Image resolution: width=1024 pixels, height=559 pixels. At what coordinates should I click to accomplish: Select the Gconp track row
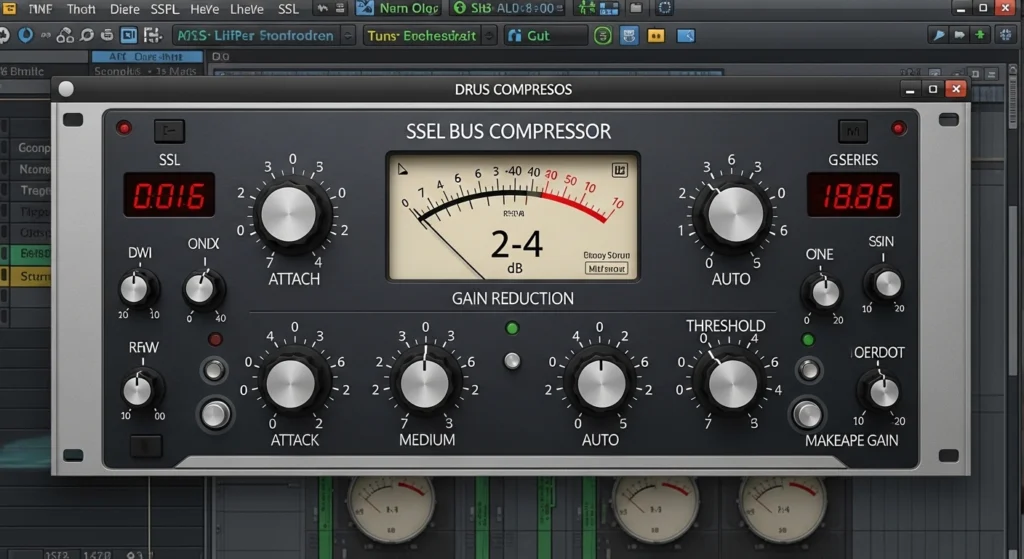26,148
